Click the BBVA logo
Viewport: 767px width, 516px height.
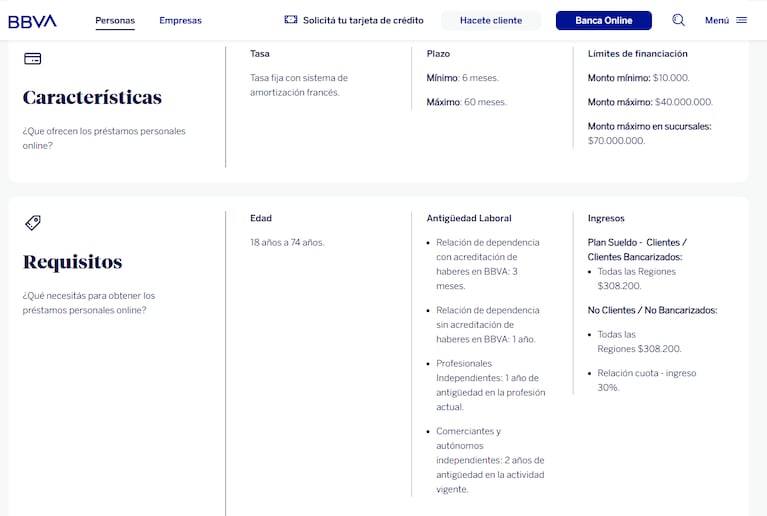pyautogui.click(x=32, y=20)
